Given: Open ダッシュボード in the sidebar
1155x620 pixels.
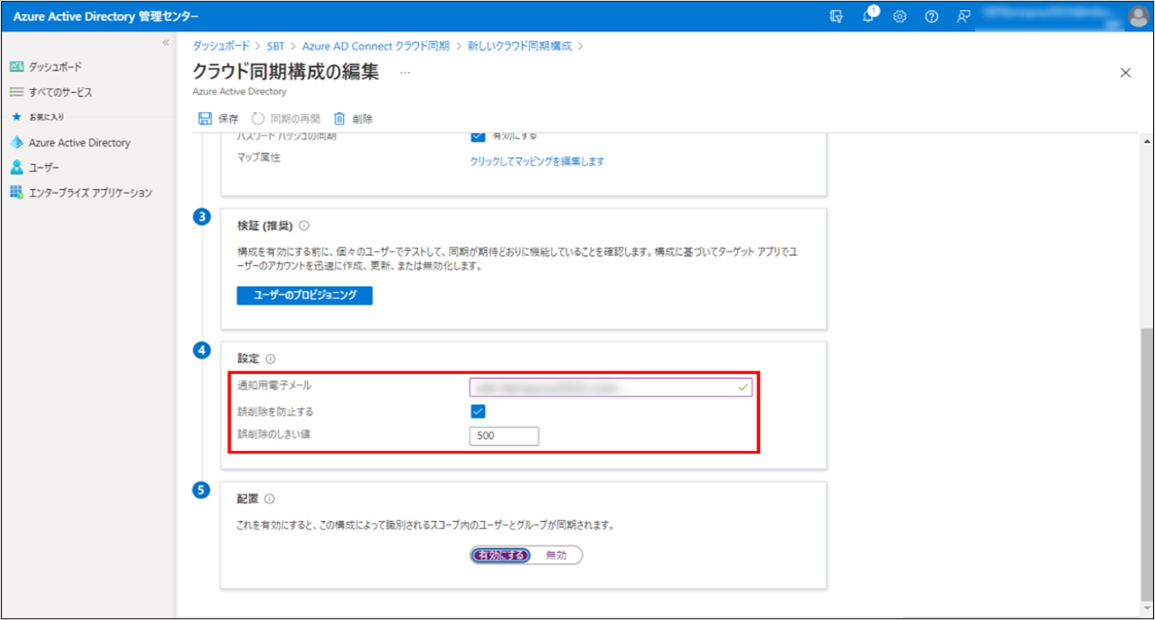Looking at the screenshot, I should click(x=55, y=67).
